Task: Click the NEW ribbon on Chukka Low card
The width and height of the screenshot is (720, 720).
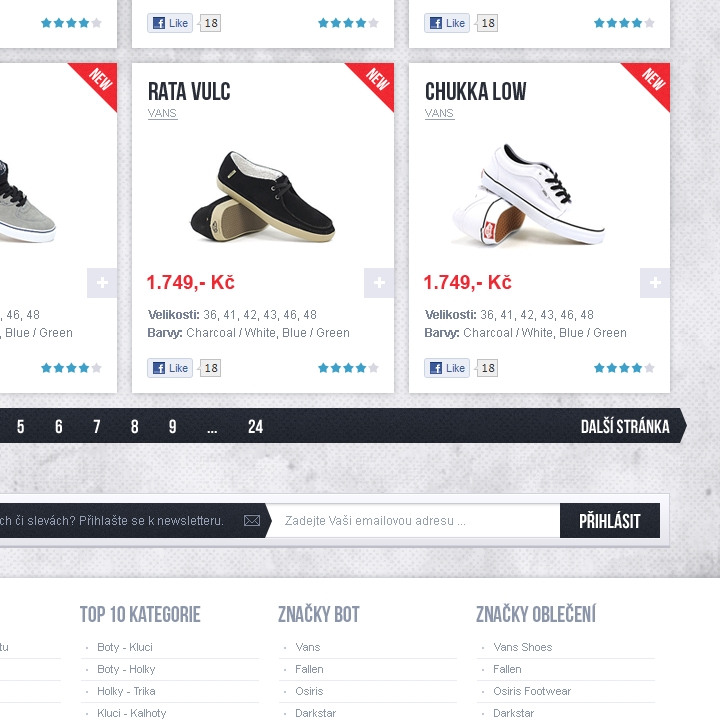Action: click(650, 83)
